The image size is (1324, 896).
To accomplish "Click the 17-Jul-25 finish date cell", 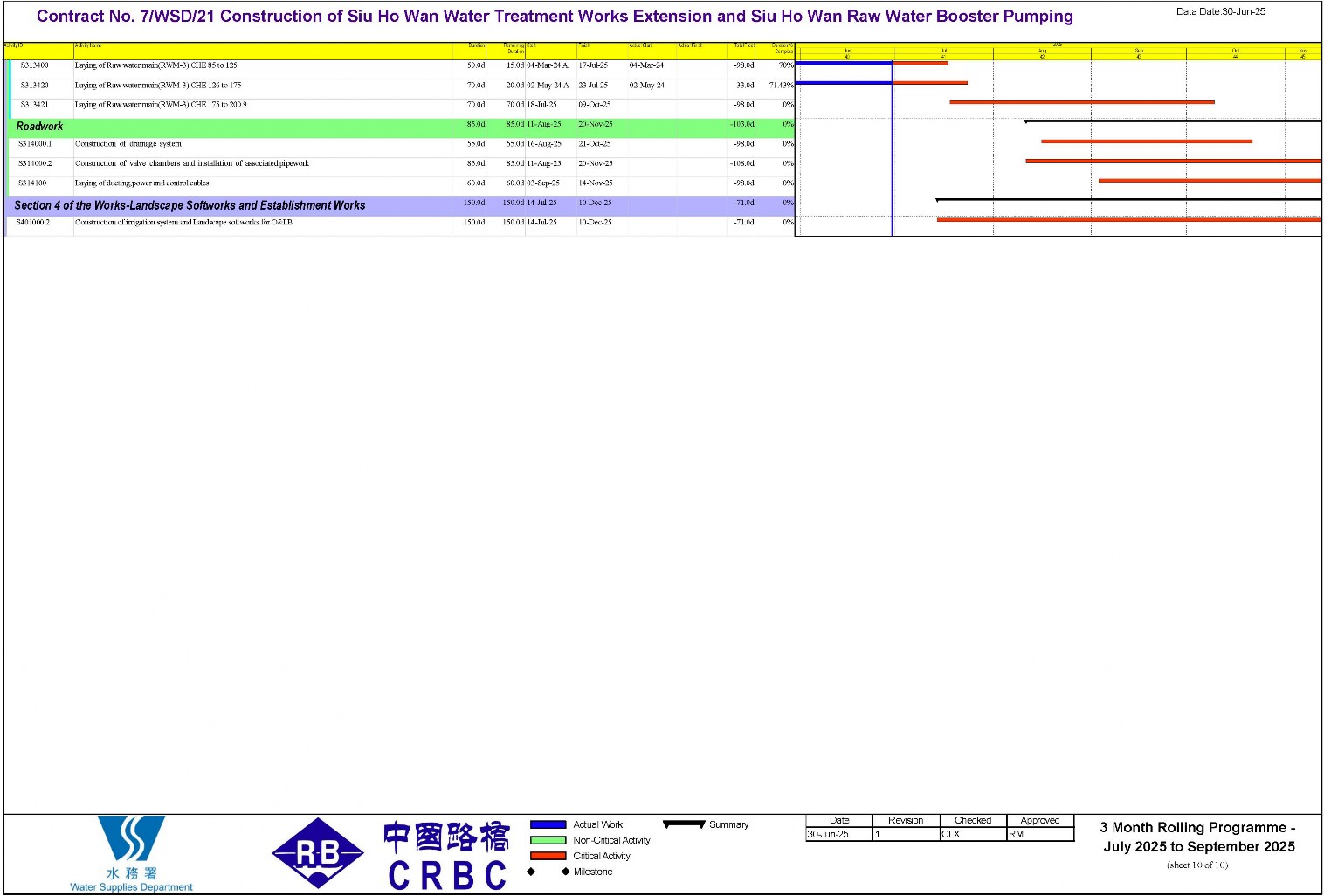I will (x=593, y=65).
